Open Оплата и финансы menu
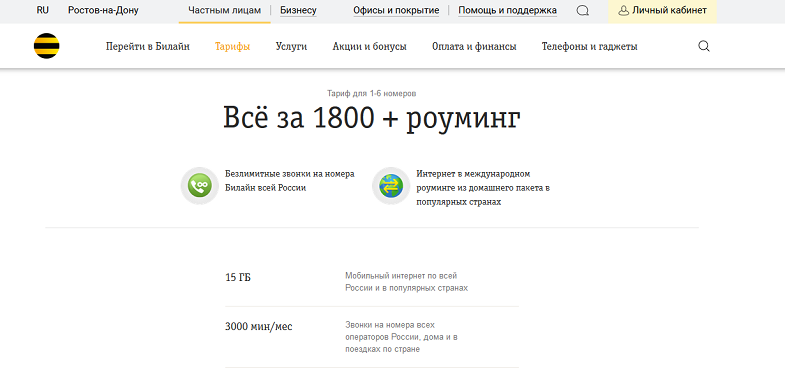Screen dimensions: 785x376 click(474, 47)
